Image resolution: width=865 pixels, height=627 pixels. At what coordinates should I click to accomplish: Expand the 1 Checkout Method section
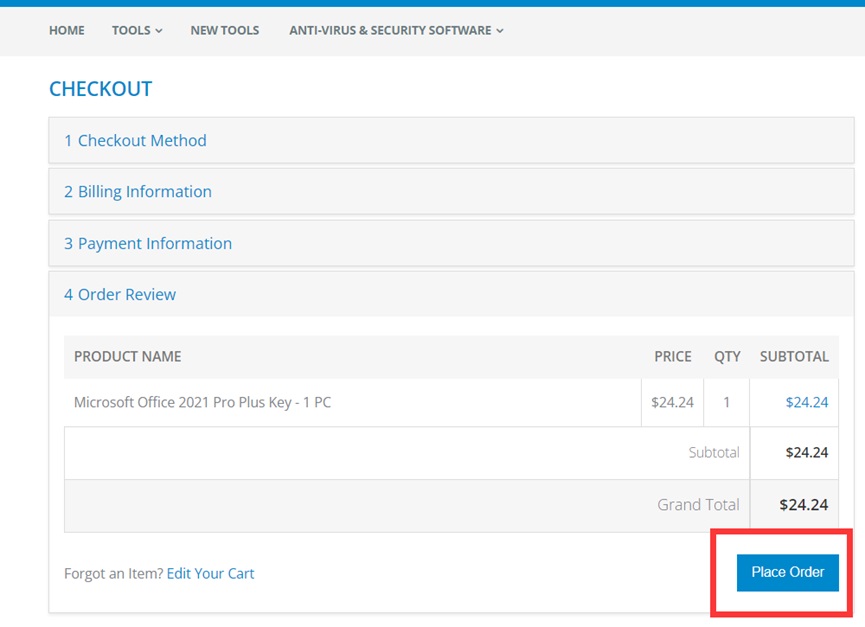point(135,141)
